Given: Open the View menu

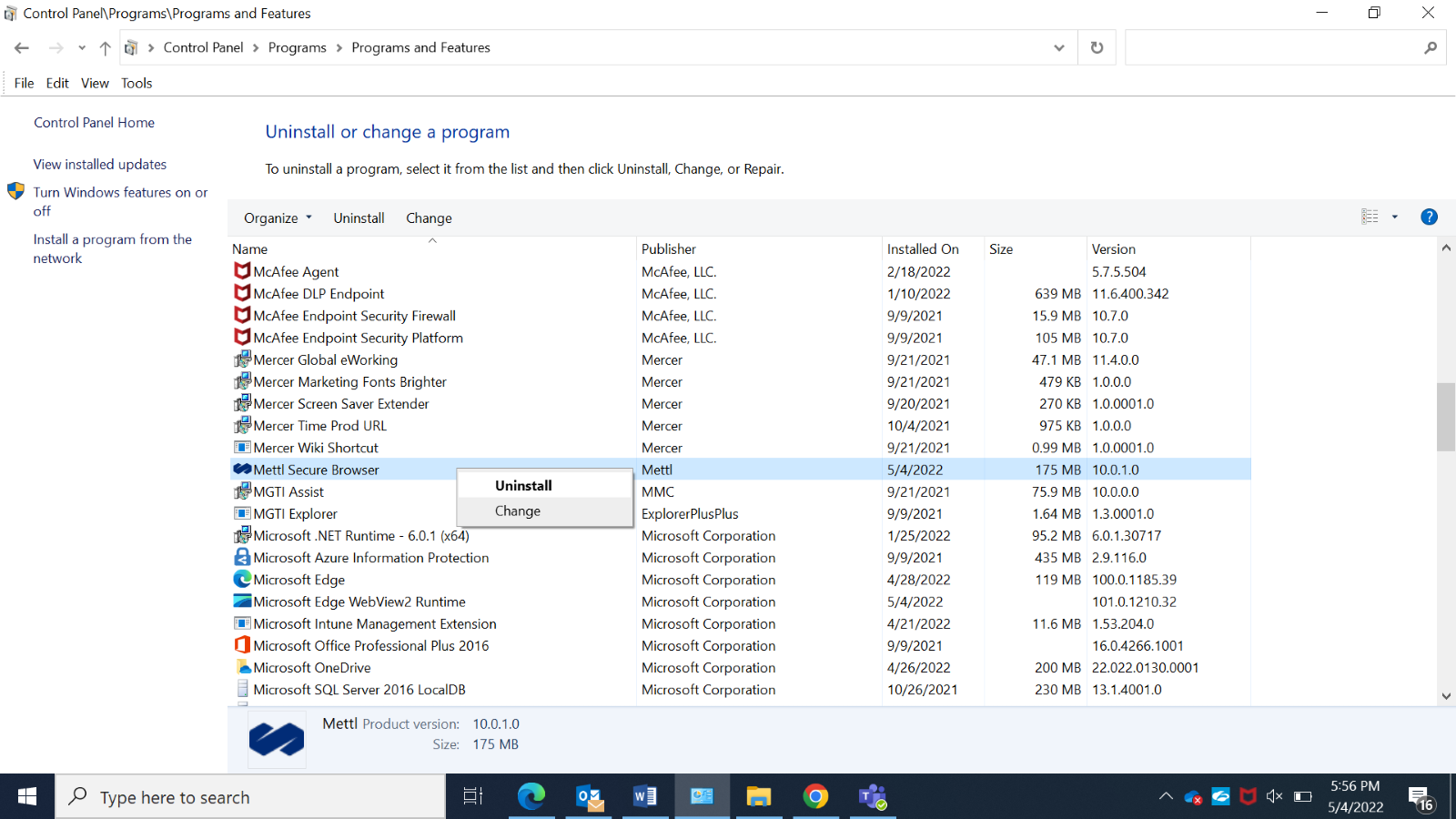Looking at the screenshot, I should point(95,83).
